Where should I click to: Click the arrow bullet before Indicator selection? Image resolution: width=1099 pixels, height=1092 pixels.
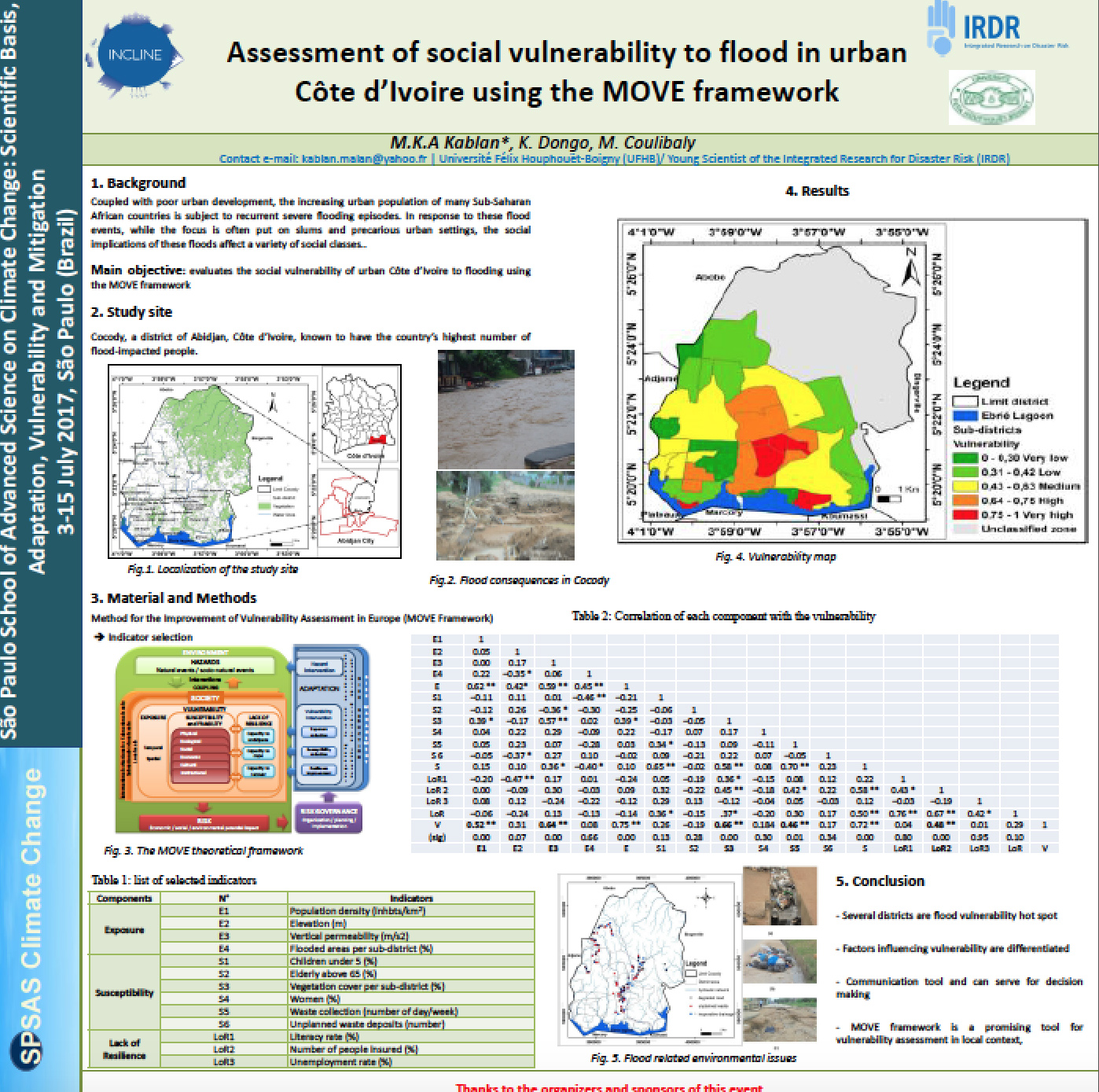click(98, 637)
